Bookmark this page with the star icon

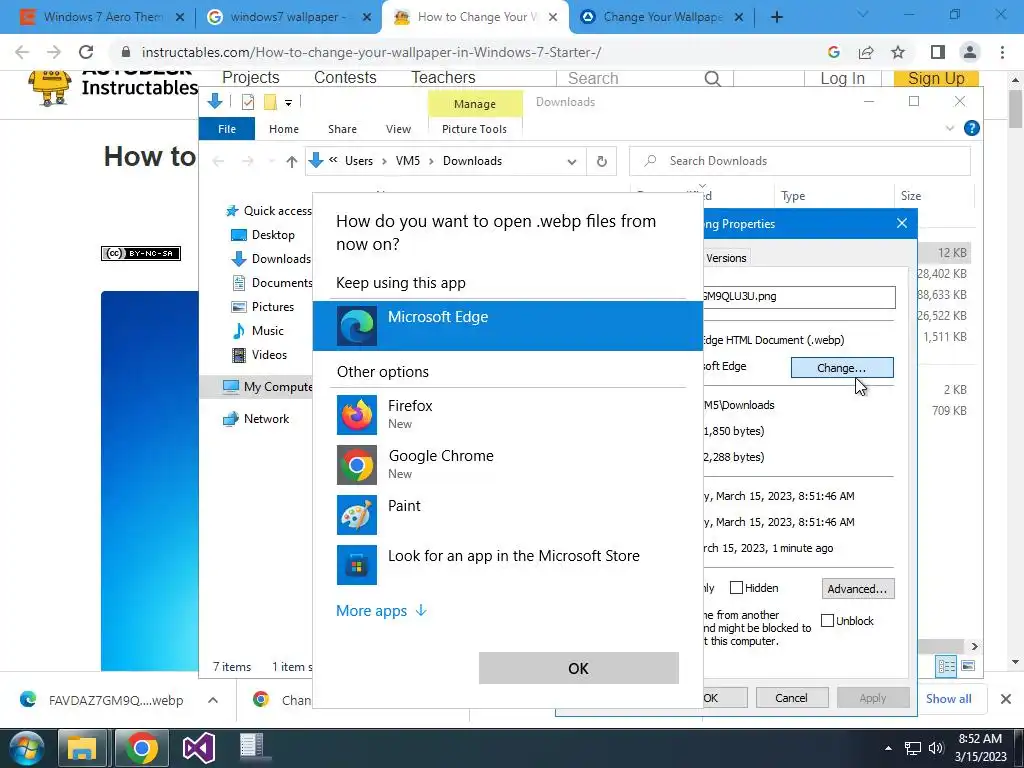898,52
